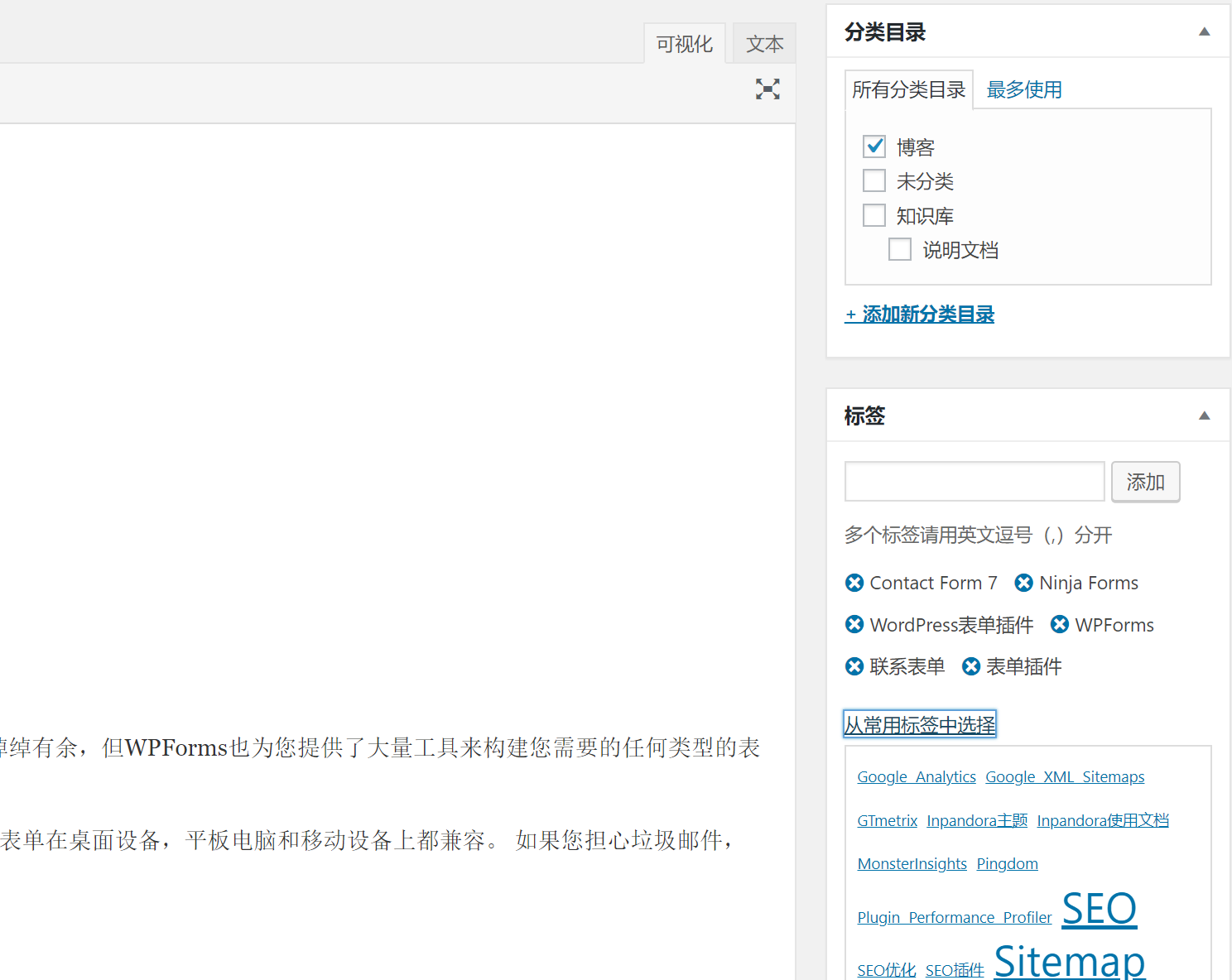Remove the WordPress表单插件 tag
Screen dimensions: 1232x980
pyautogui.click(x=854, y=624)
